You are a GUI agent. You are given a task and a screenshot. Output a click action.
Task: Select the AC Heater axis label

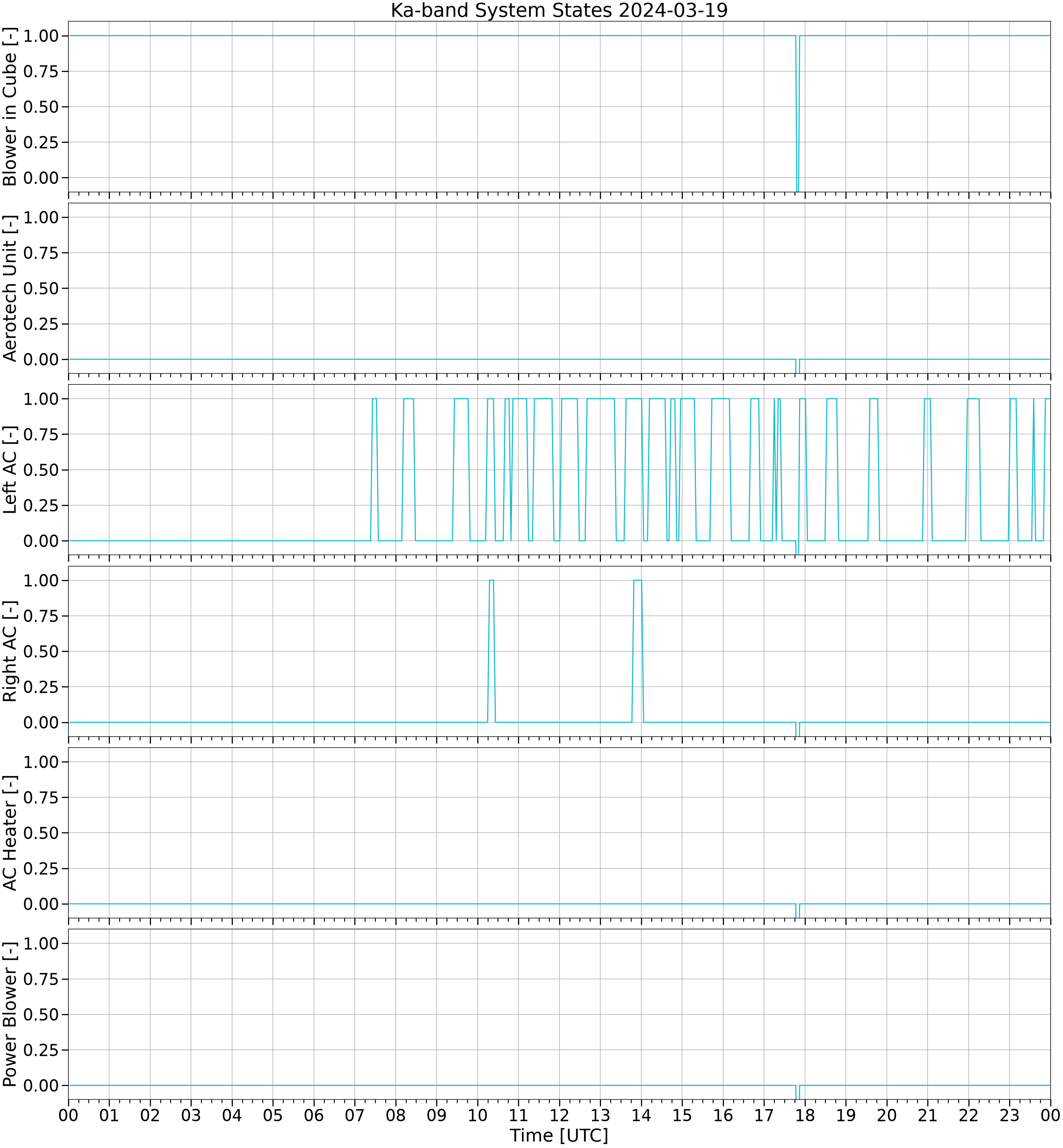[10, 833]
